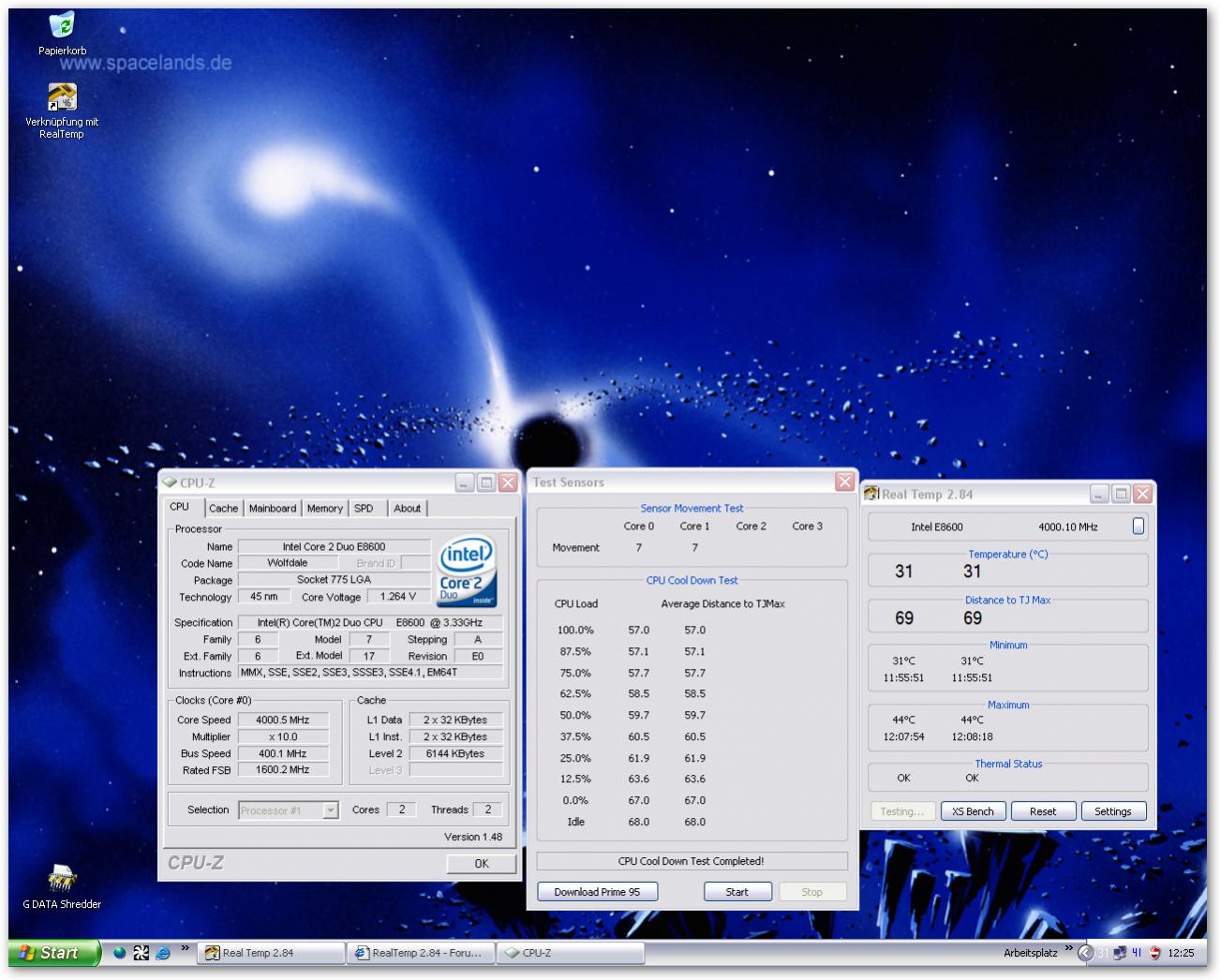Click the Windows Start button

(x=54, y=953)
